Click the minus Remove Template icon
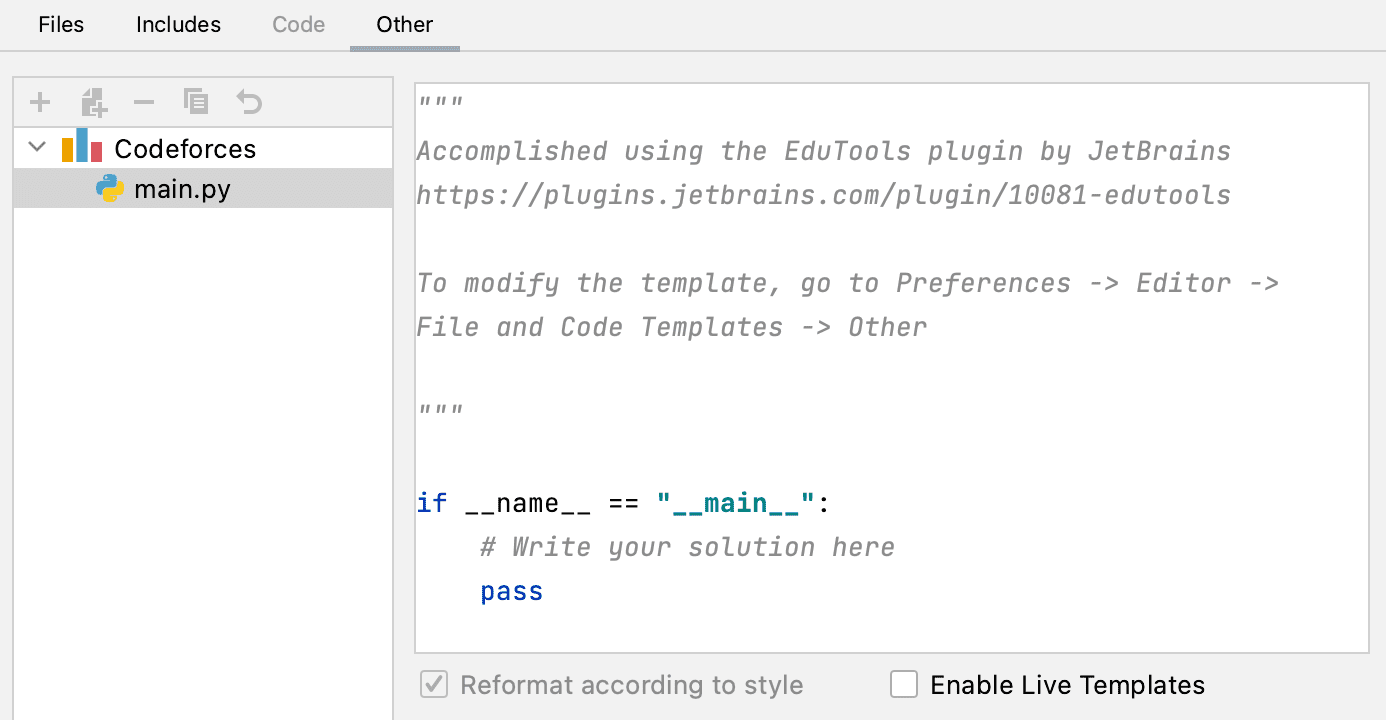The width and height of the screenshot is (1386, 720). click(x=144, y=102)
